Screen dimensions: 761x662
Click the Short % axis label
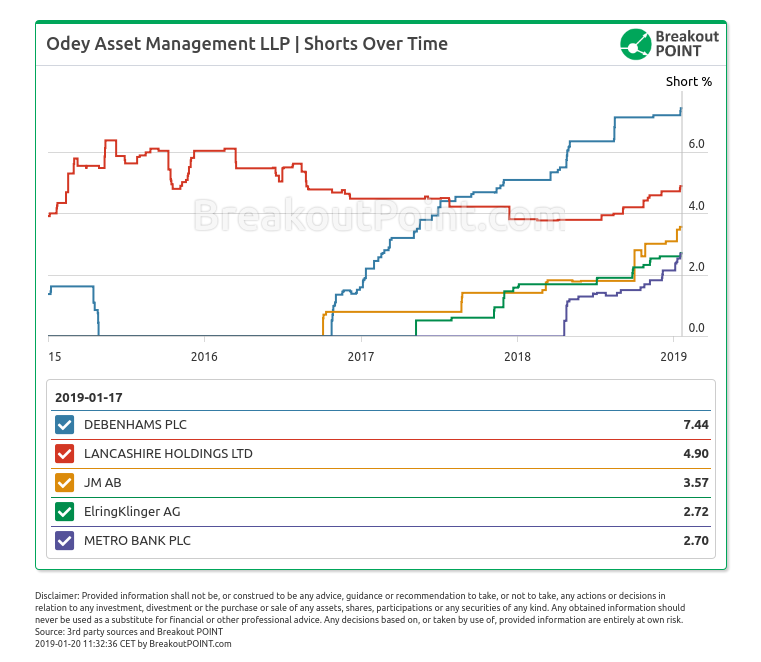click(689, 82)
